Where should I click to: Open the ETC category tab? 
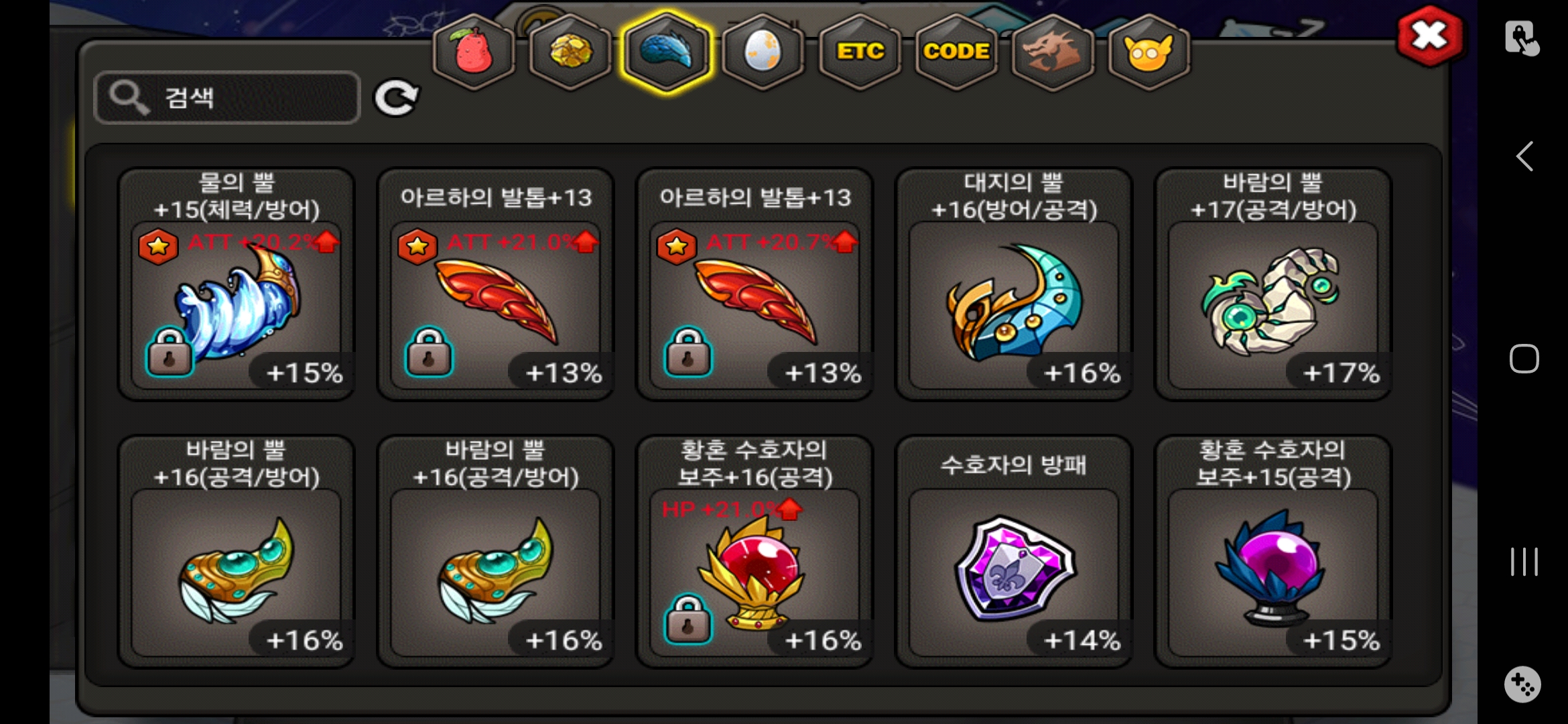(x=860, y=52)
